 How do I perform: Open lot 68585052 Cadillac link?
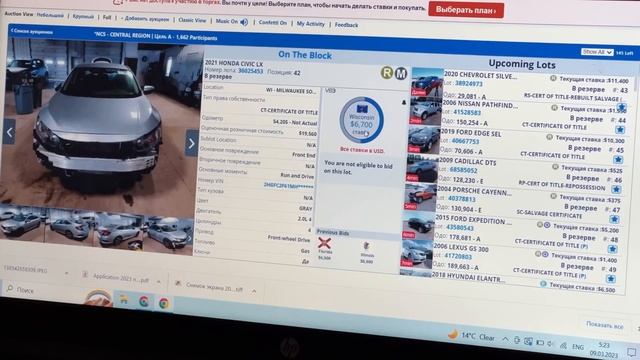pyautogui.click(x=463, y=170)
